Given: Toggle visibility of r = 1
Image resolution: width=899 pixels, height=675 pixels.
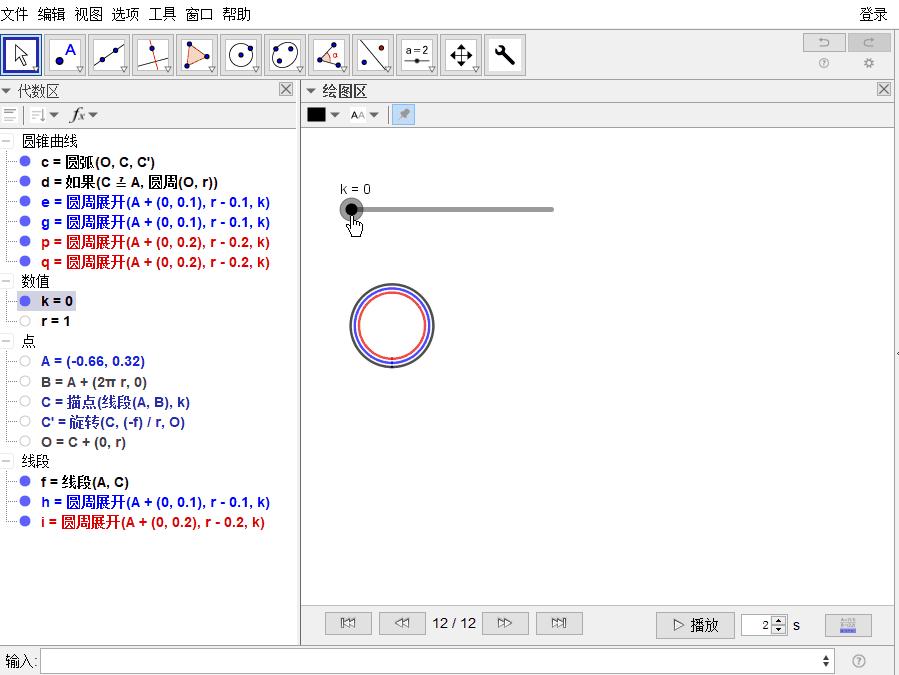Looking at the screenshot, I should click(x=25, y=321).
